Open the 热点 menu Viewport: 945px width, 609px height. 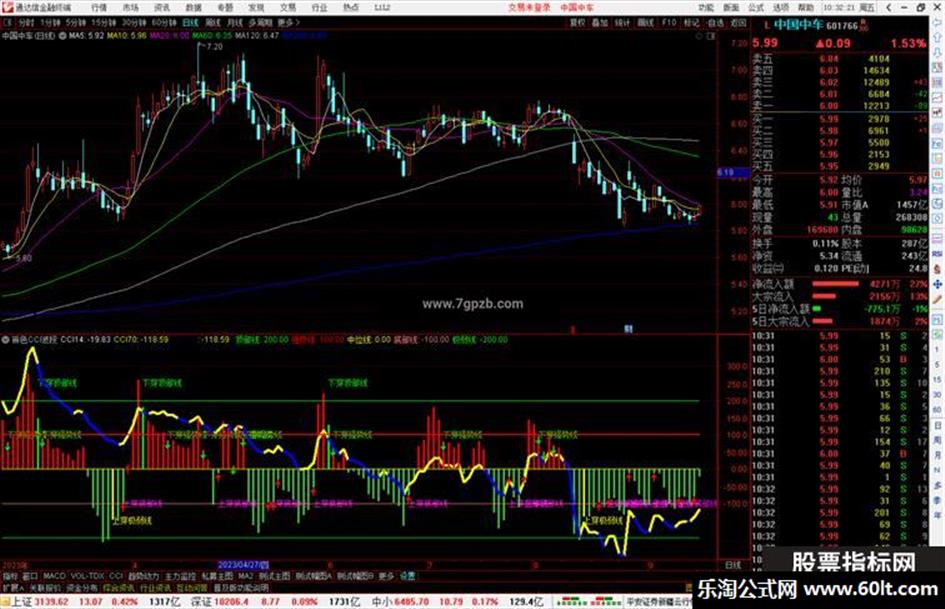click(351, 8)
